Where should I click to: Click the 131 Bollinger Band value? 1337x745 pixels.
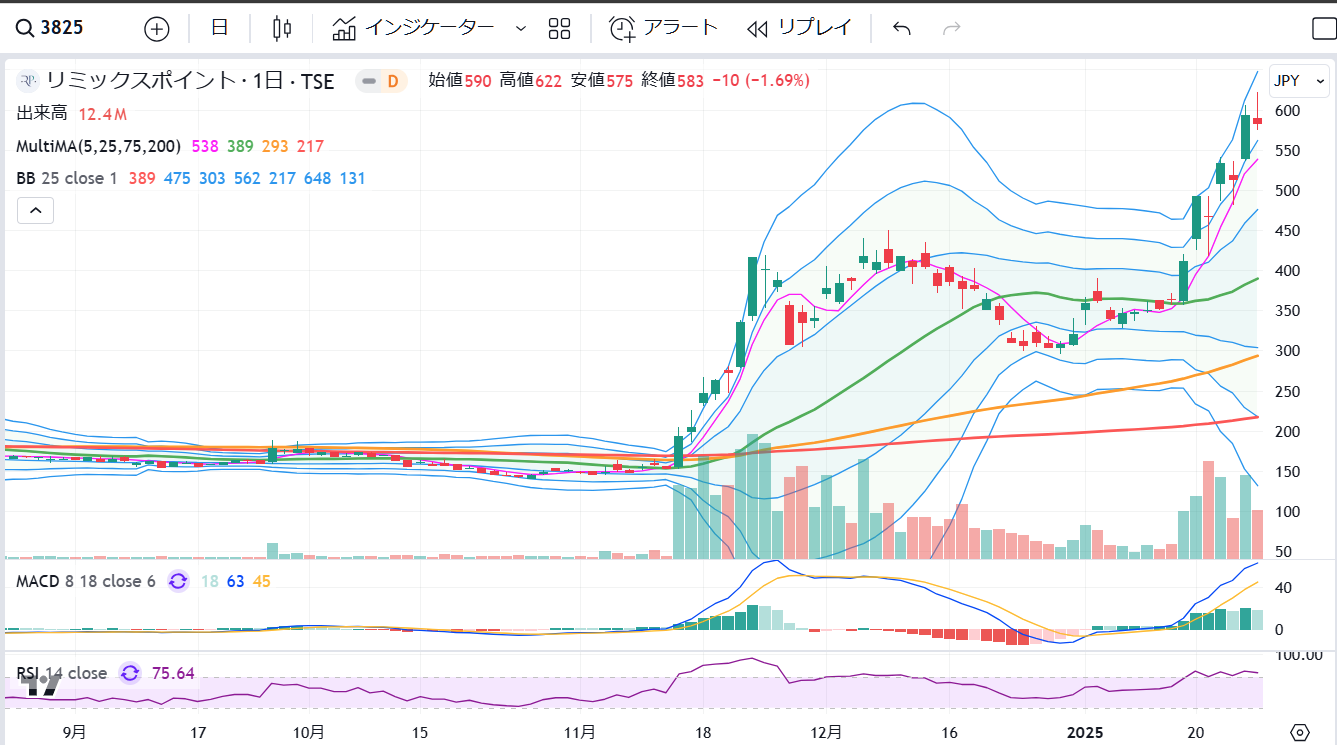click(352, 178)
